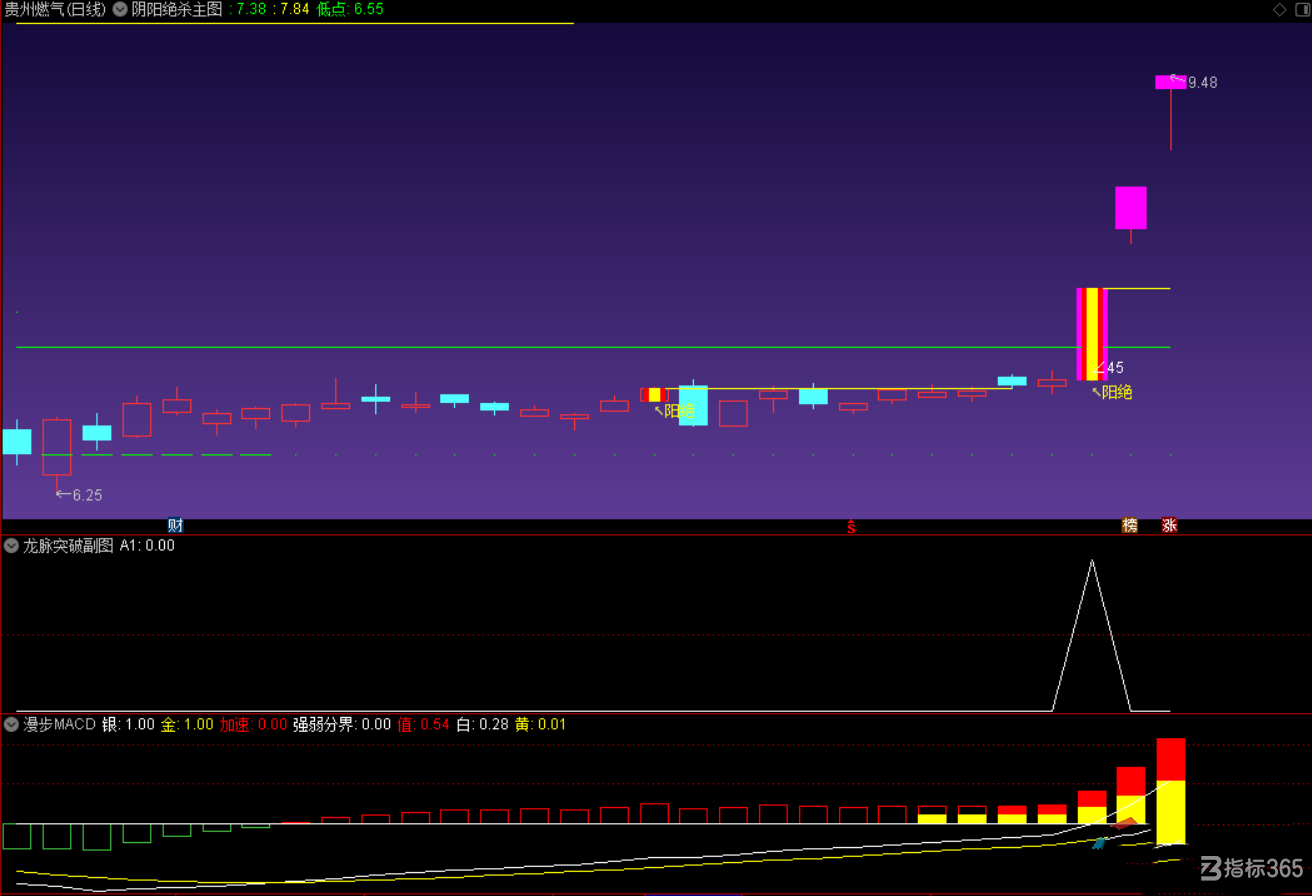Click the 银: 1.00 value
The width and height of the screenshot is (1312, 896).
(x=128, y=724)
